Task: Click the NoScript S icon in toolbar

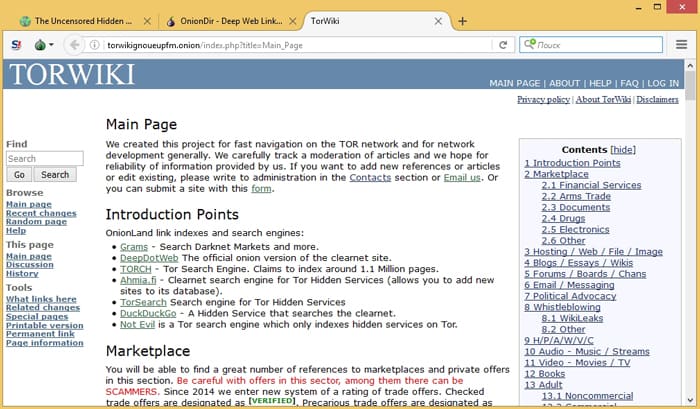Action: pyautogui.click(x=16, y=45)
